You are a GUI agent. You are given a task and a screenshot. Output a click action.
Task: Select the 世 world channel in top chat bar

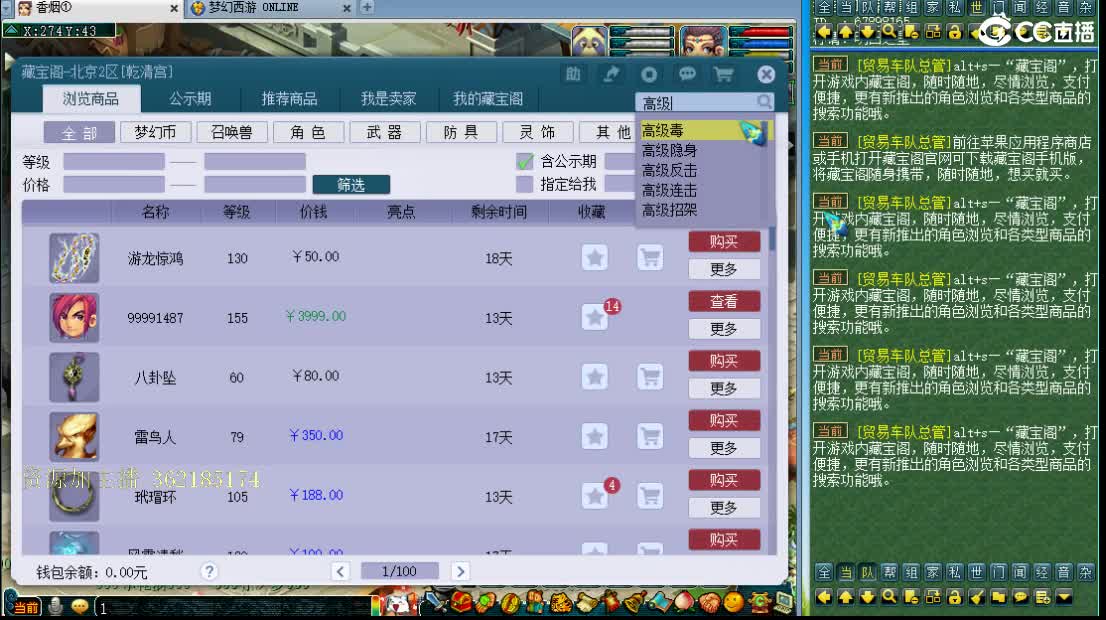[976, 8]
